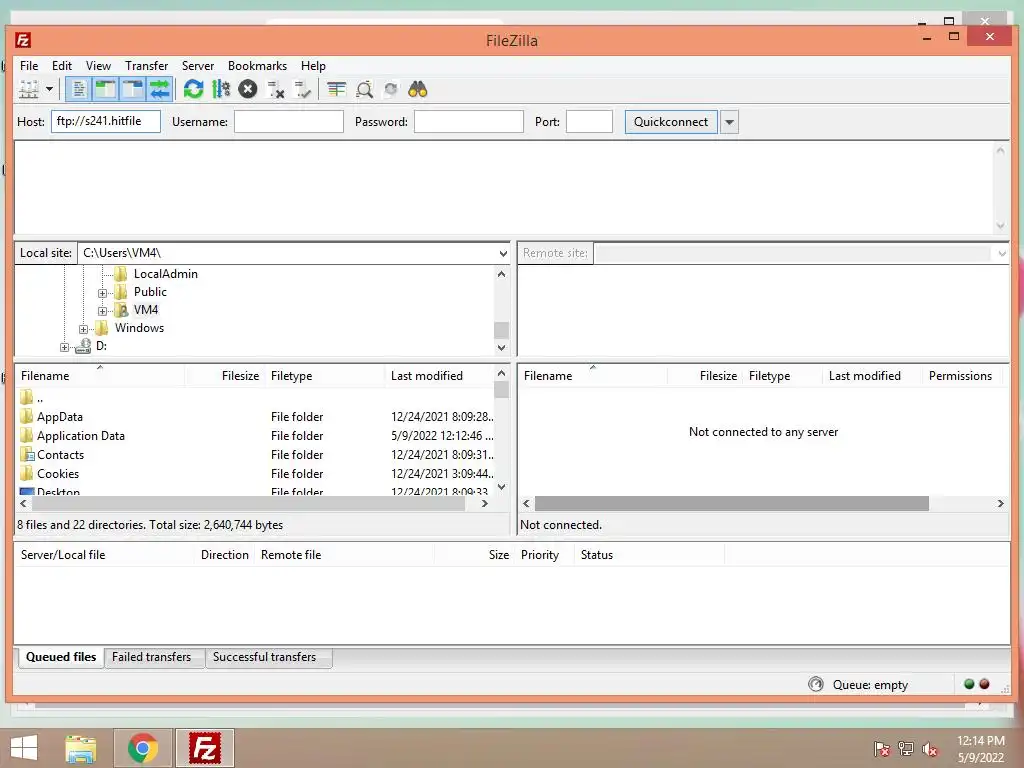Reconnect to last used server
The width and height of the screenshot is (1024, 768).
coord(302,89)
